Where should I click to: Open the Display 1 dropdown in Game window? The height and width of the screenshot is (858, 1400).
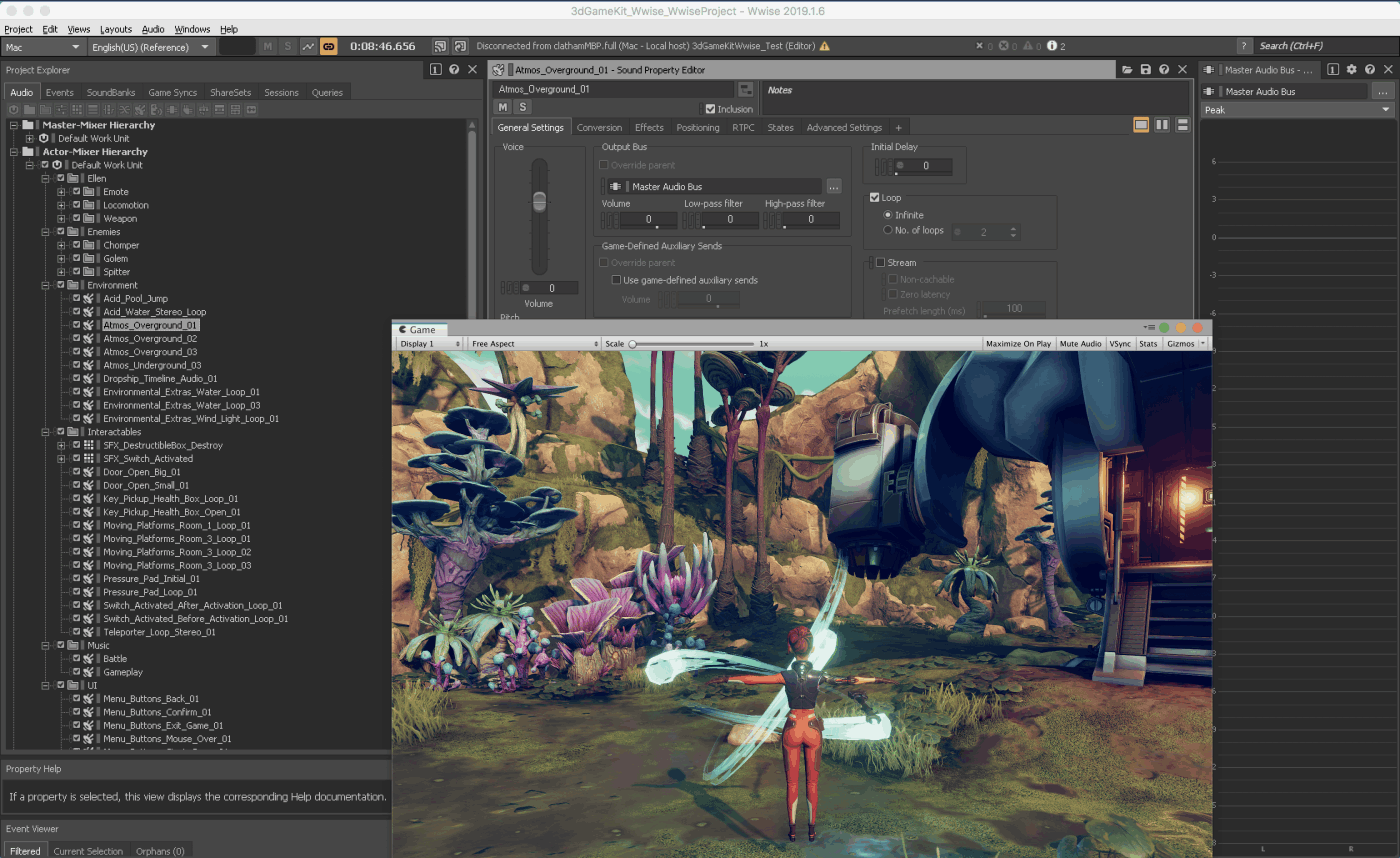coord(429,344)
